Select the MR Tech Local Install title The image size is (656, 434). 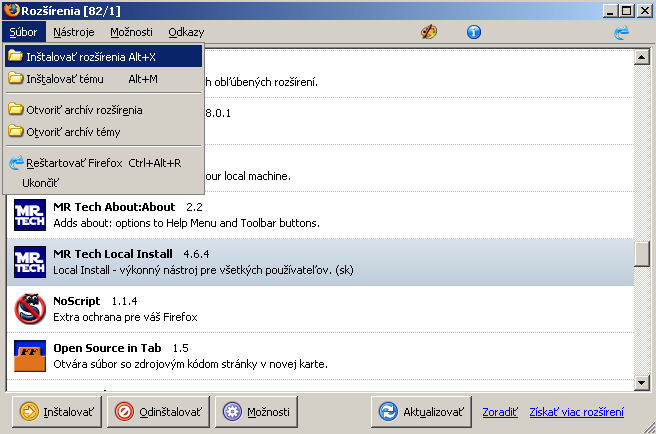[x=113, y=254]
